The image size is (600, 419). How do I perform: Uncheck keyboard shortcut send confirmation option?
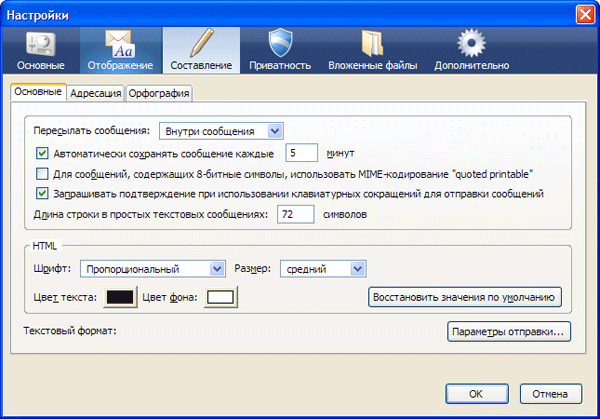click(x=42, y=193)
